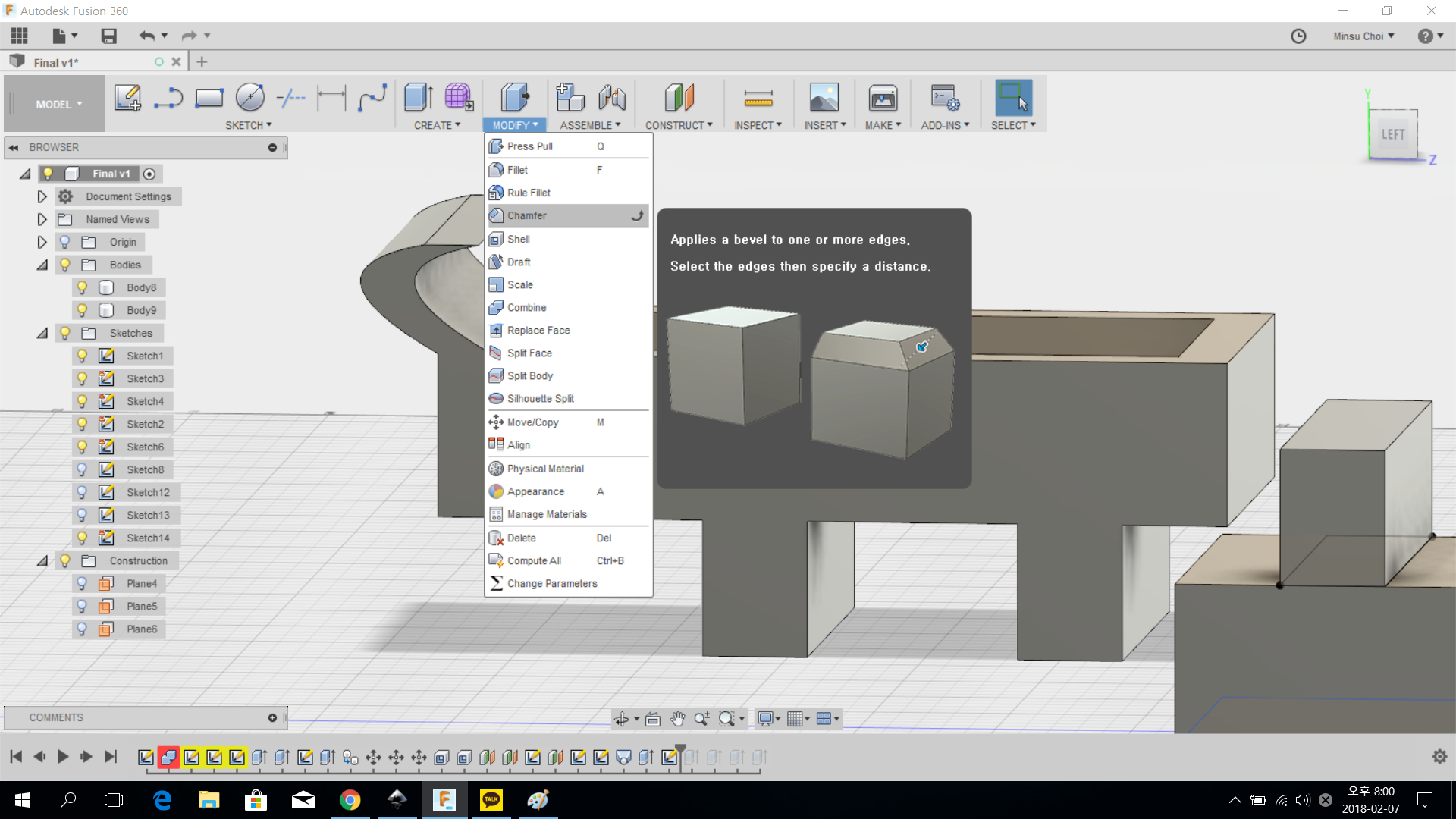Image resolution: width=1456 pixels, height=819 pixels.
Task: Click the 3D Print make icon
Action: 883,98
